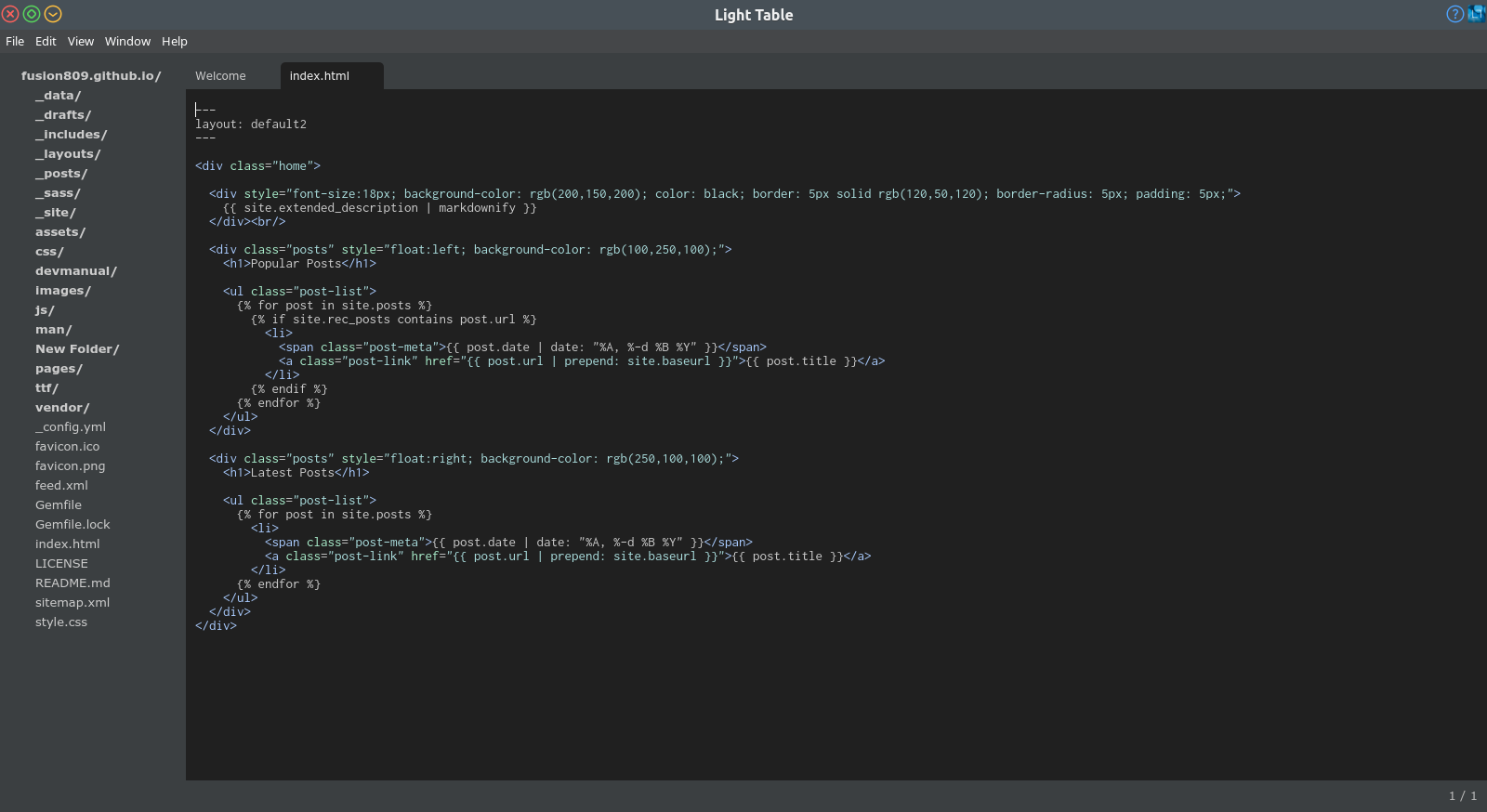The image size is (1487, 812).
Task: Open the File menu
Action: point(15,41)
